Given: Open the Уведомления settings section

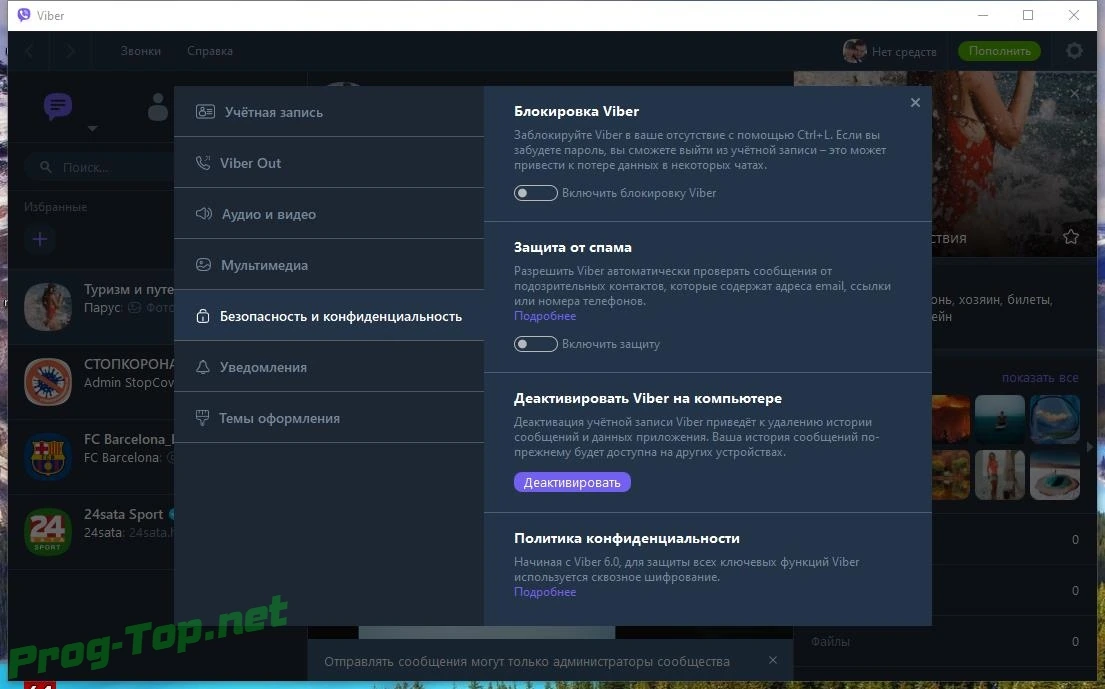Looking at the screenshot, I should pyautogui.click(x=329, y=367).
